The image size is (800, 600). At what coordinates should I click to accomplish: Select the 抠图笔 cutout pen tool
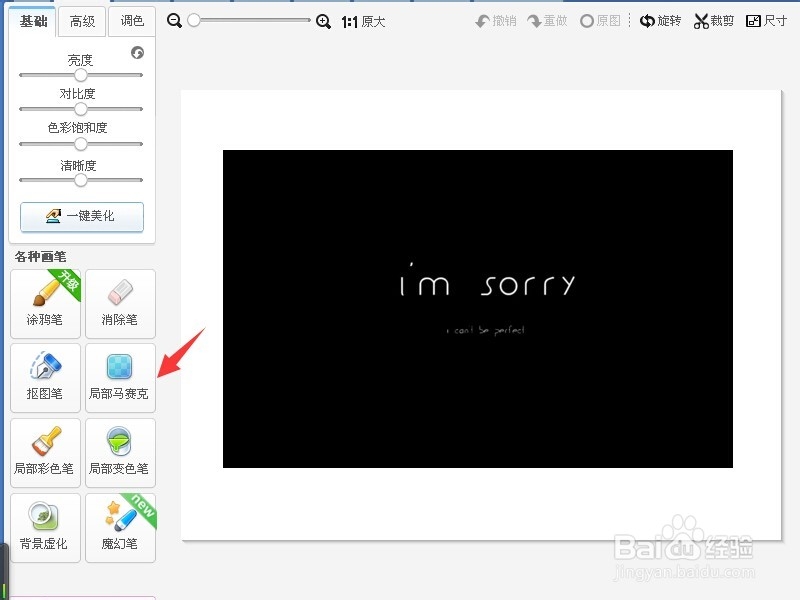[45, 378]
